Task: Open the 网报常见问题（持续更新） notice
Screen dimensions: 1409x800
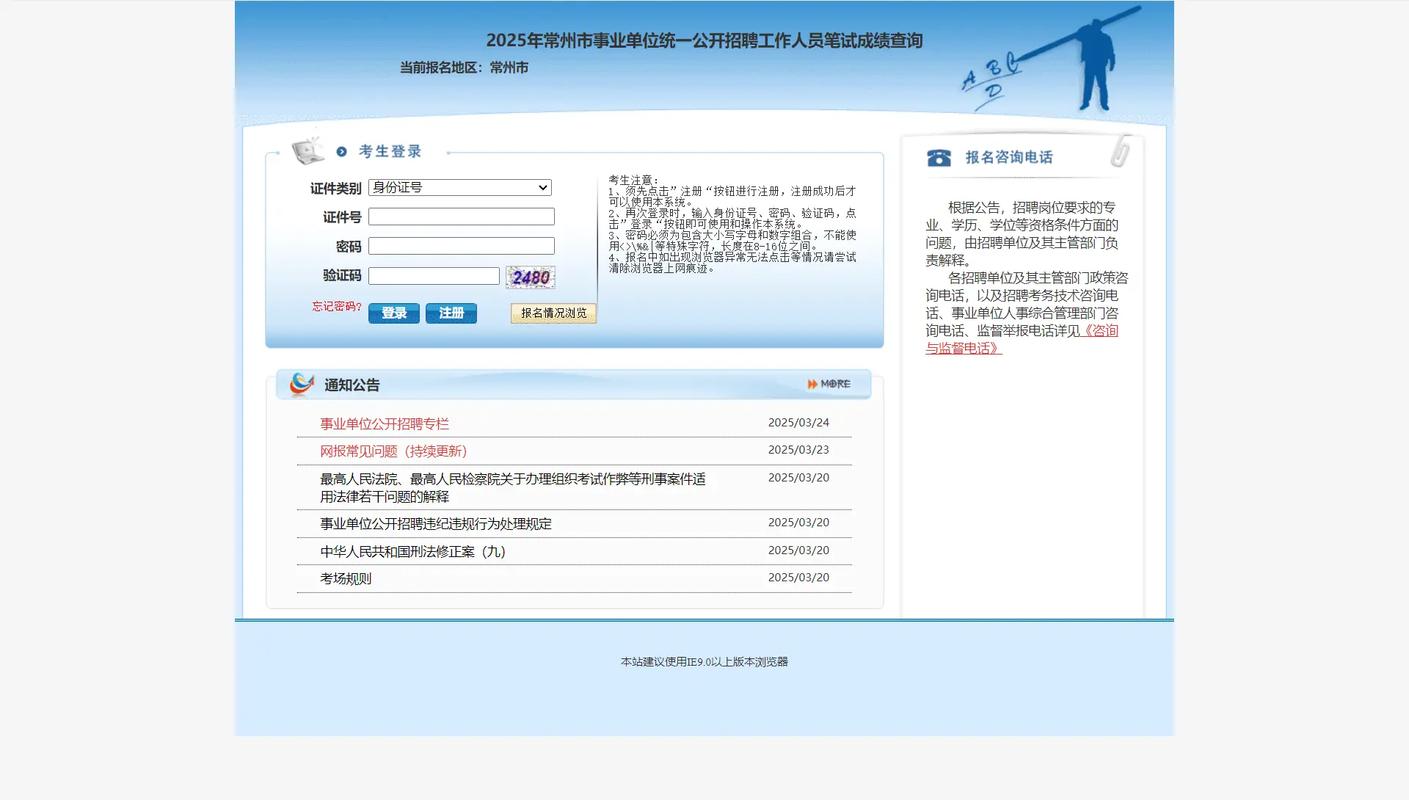Action: (393, 450)
